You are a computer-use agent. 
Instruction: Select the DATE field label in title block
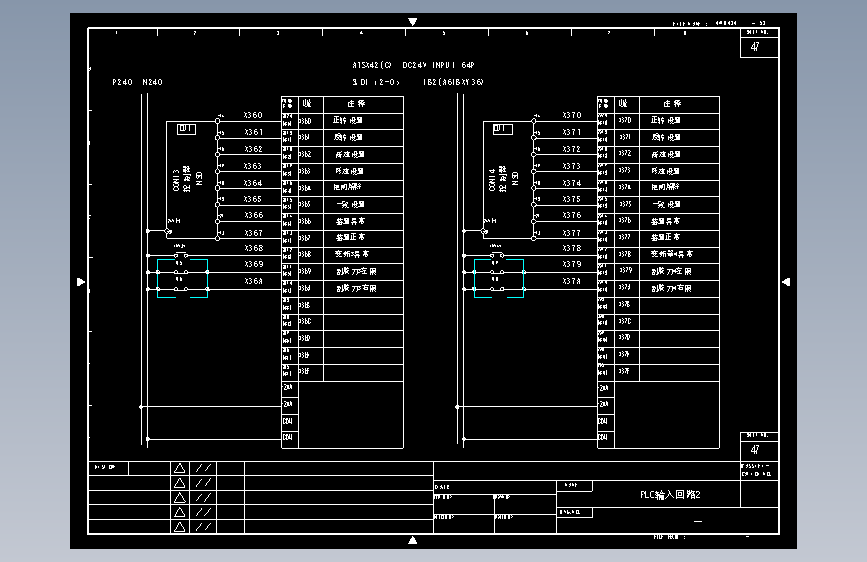pos(442,487)
